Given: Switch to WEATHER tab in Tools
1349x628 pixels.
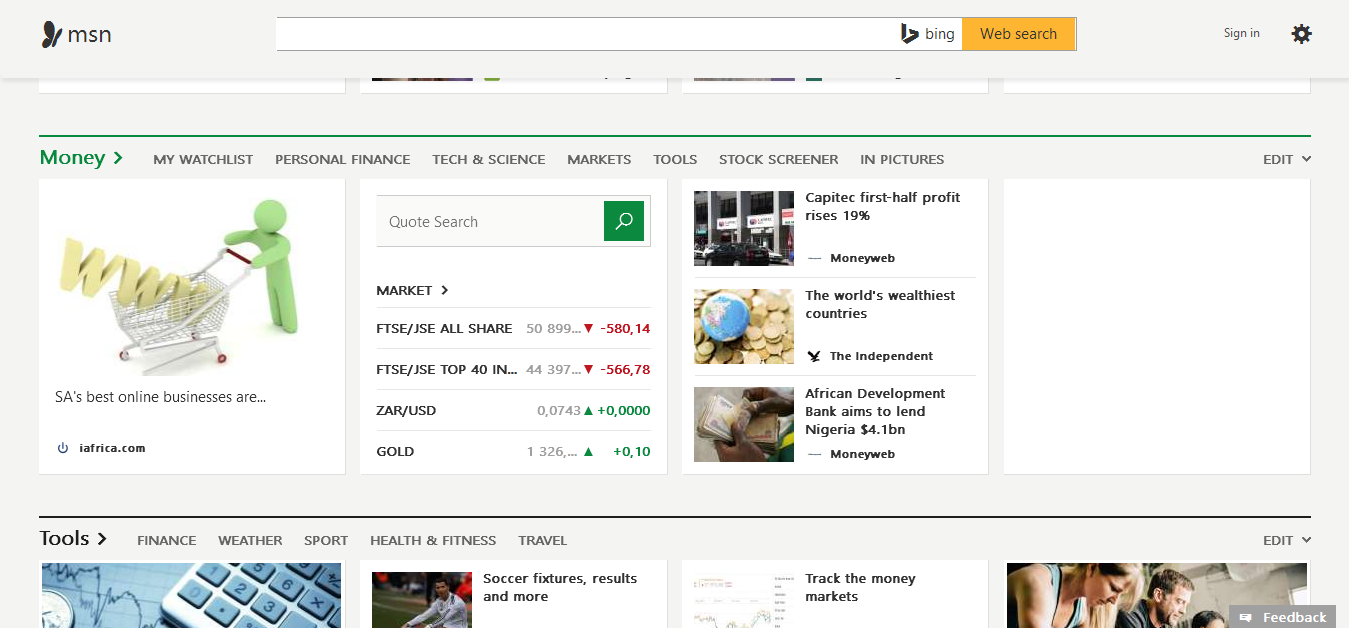Looking at the screenshot, I should coord(250,540).
